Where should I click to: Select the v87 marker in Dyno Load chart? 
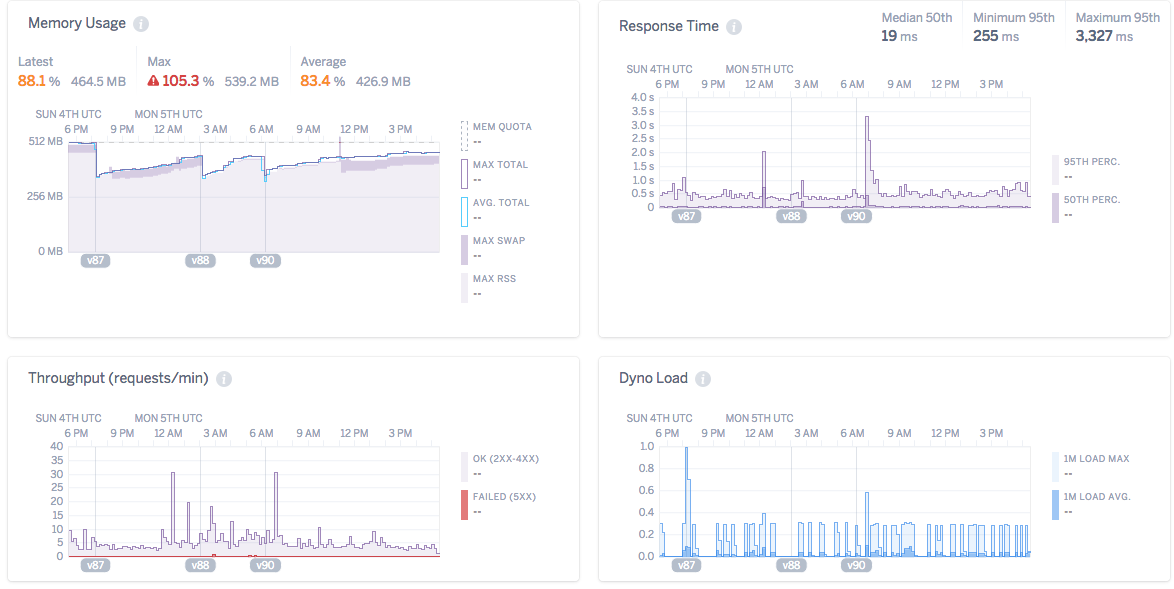tap(686, 565)
